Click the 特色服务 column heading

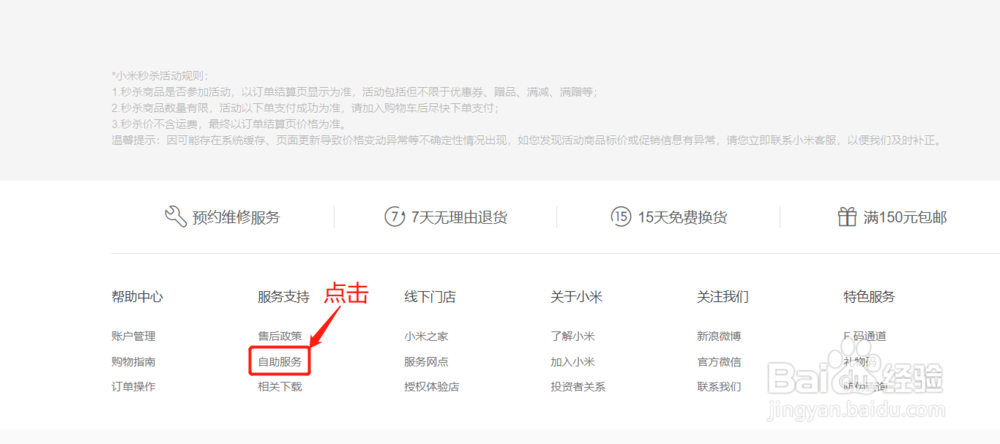pyautogui.click(x=869, y=297)
